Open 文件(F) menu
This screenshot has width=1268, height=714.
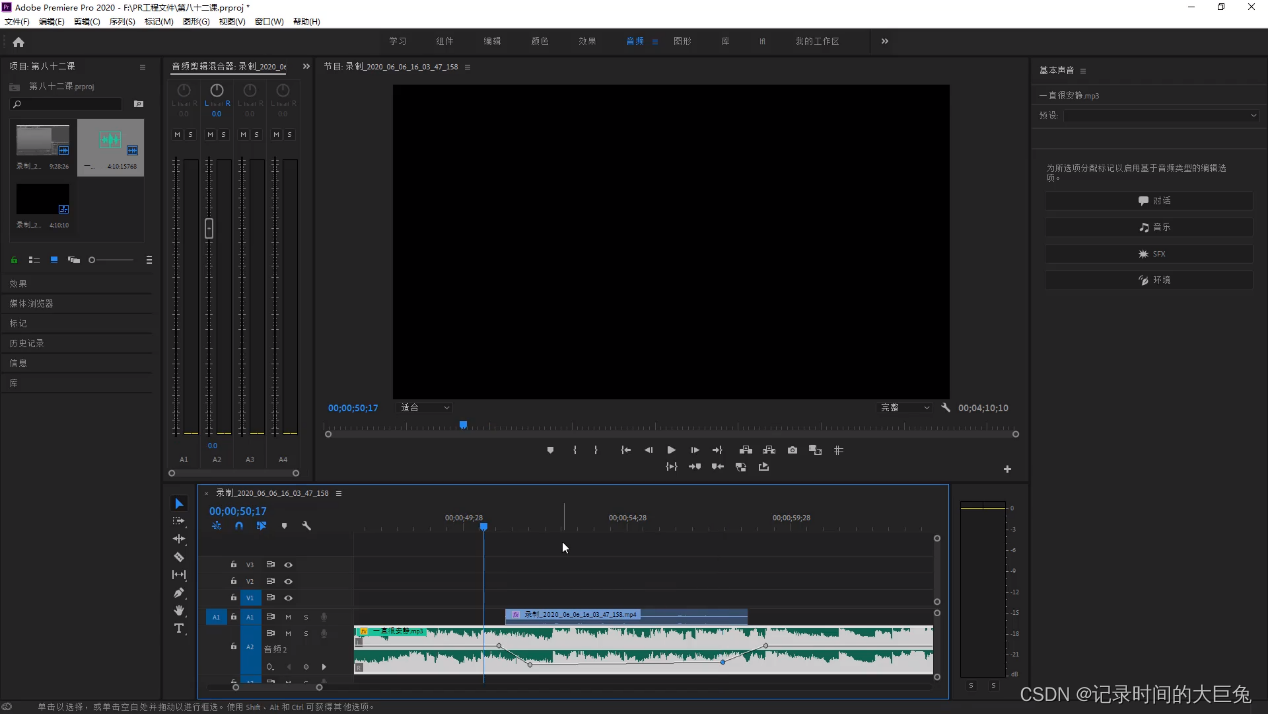(17, 21)
